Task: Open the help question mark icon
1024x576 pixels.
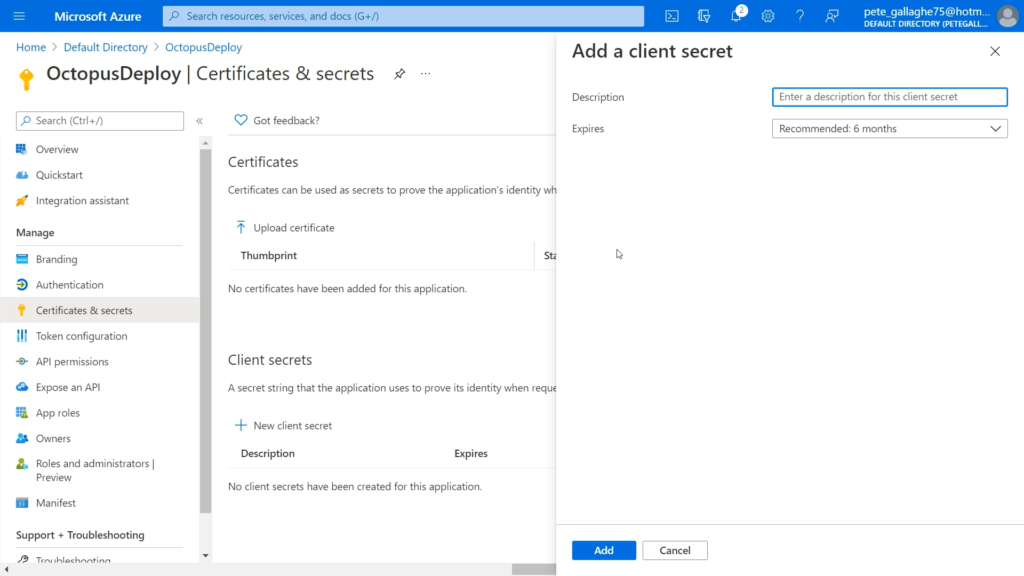Action: tap(799, 16)
